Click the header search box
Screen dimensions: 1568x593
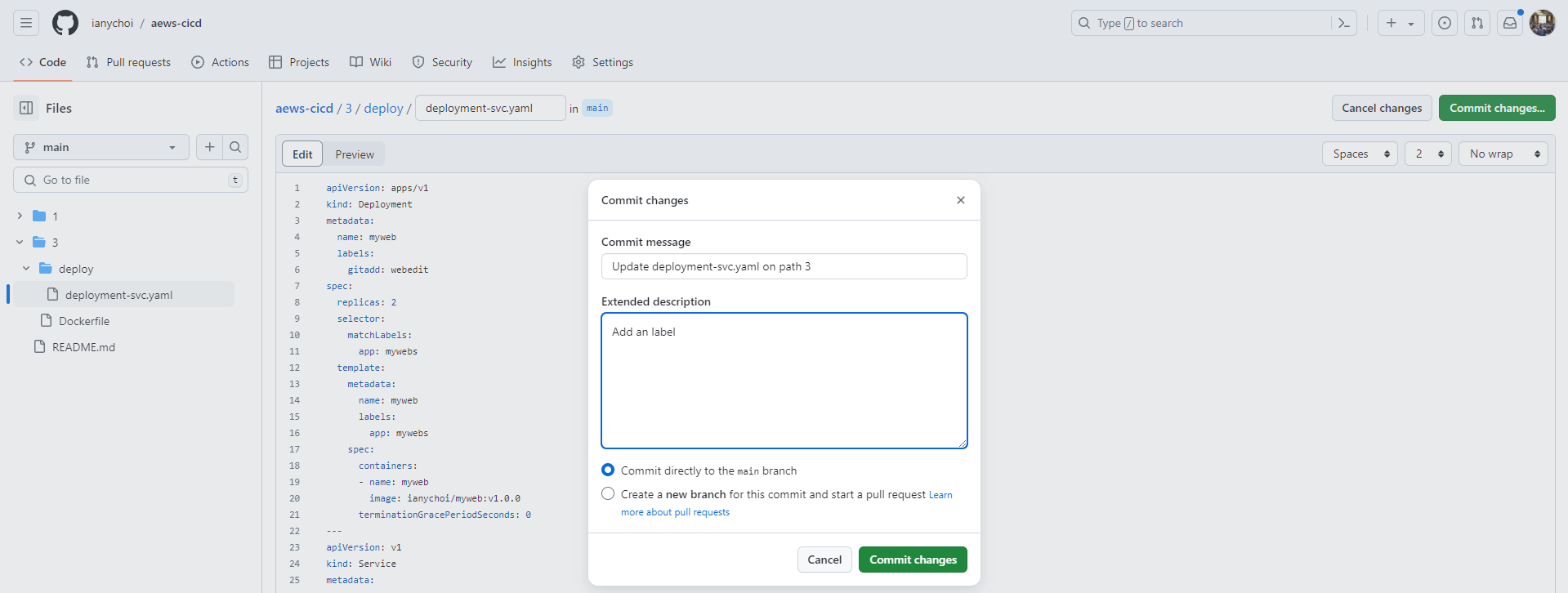[1214, 23]
